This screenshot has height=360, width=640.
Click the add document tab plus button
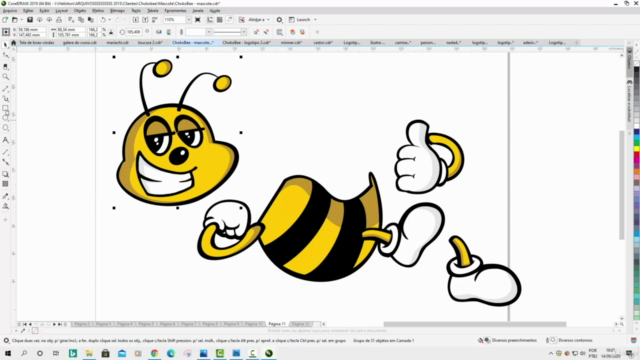click(x=577, y=42)
